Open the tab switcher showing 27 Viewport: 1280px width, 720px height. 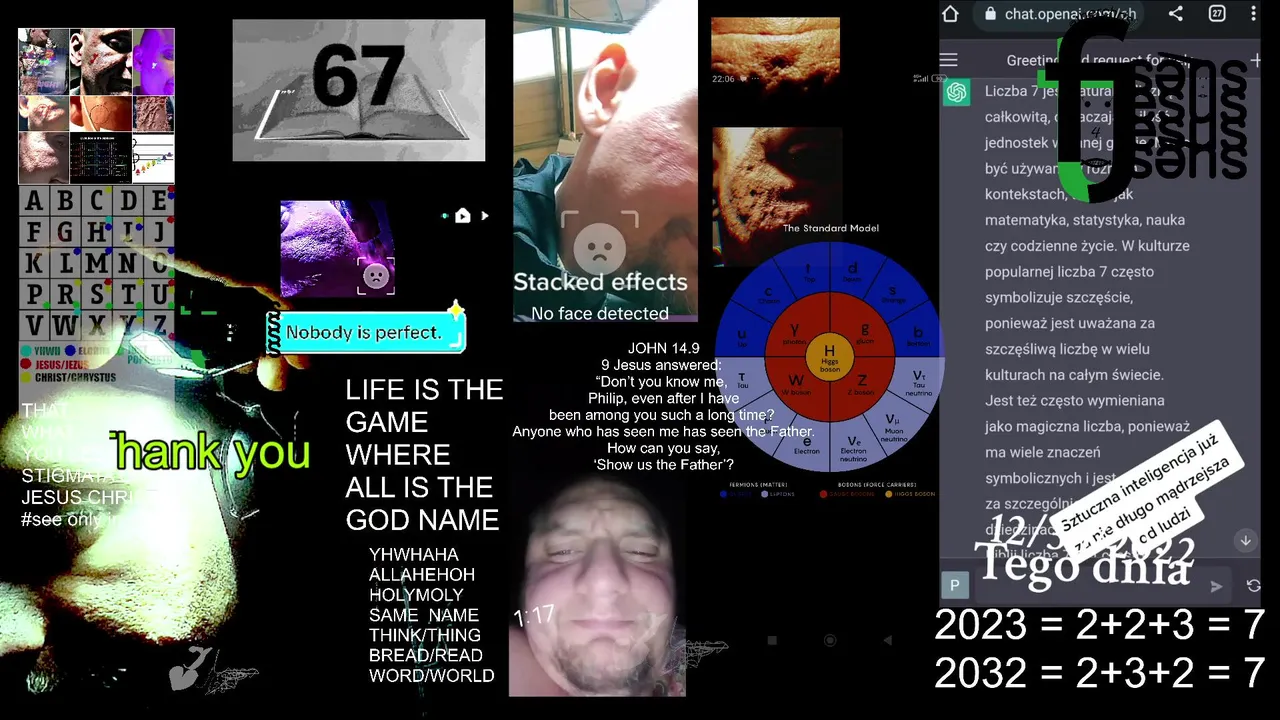tap(1217, 14)
